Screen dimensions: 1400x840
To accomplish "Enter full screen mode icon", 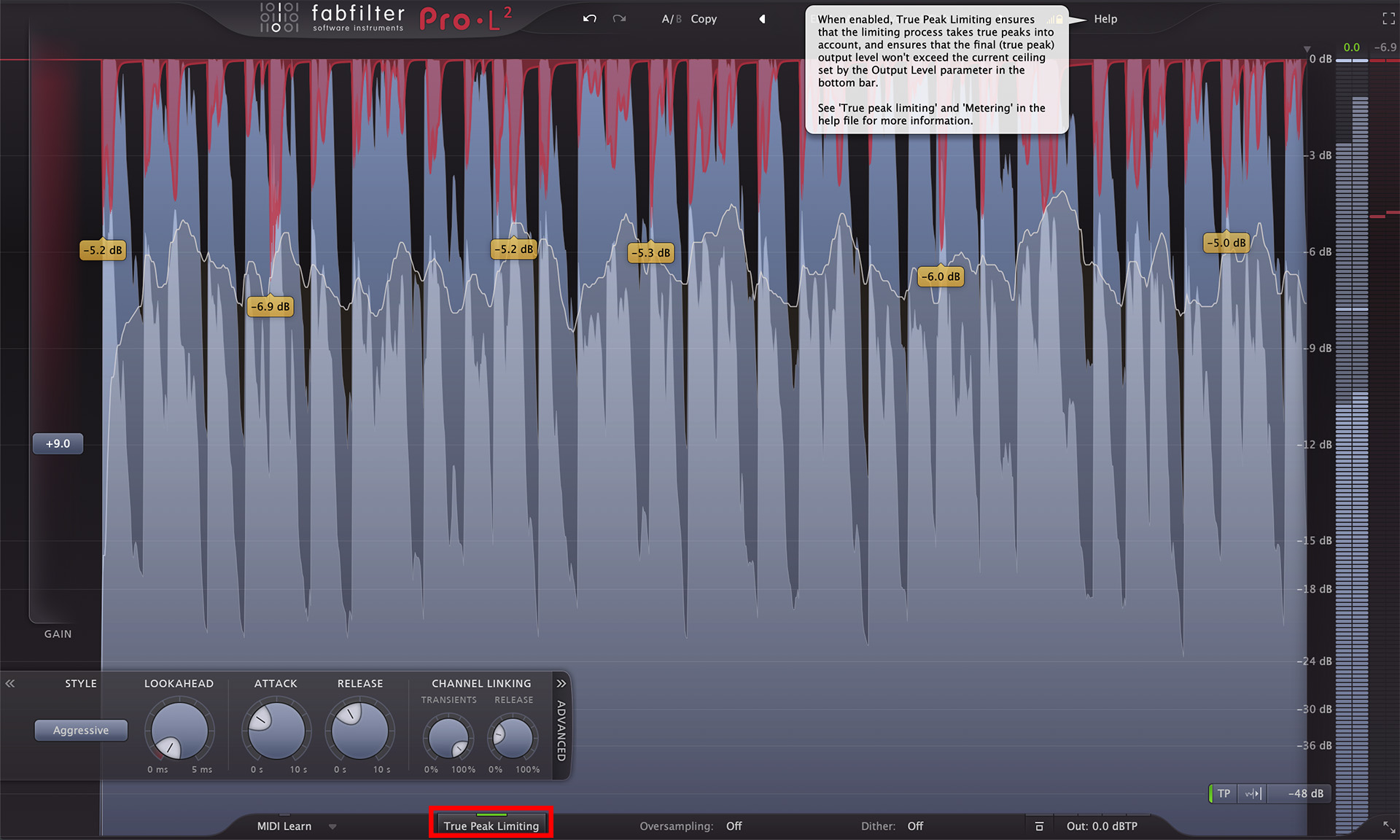I will coord(1388,19).
